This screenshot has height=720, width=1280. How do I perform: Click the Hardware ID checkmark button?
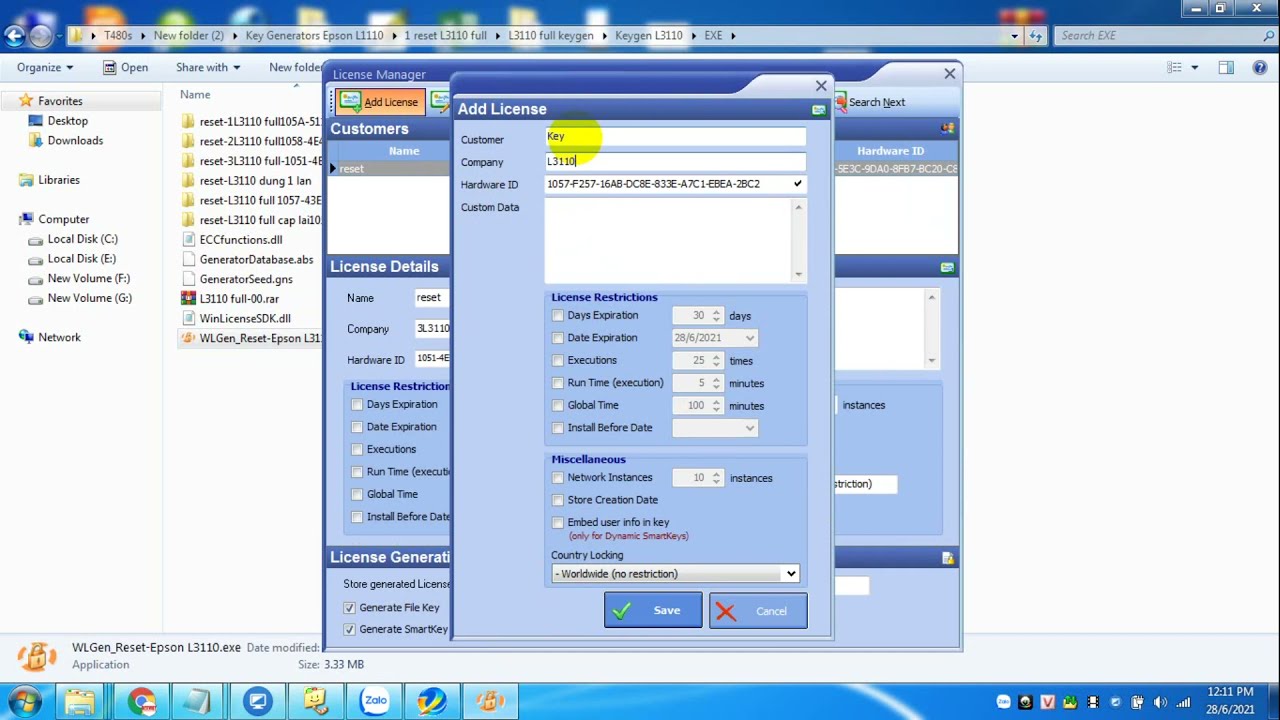(797, 184)
